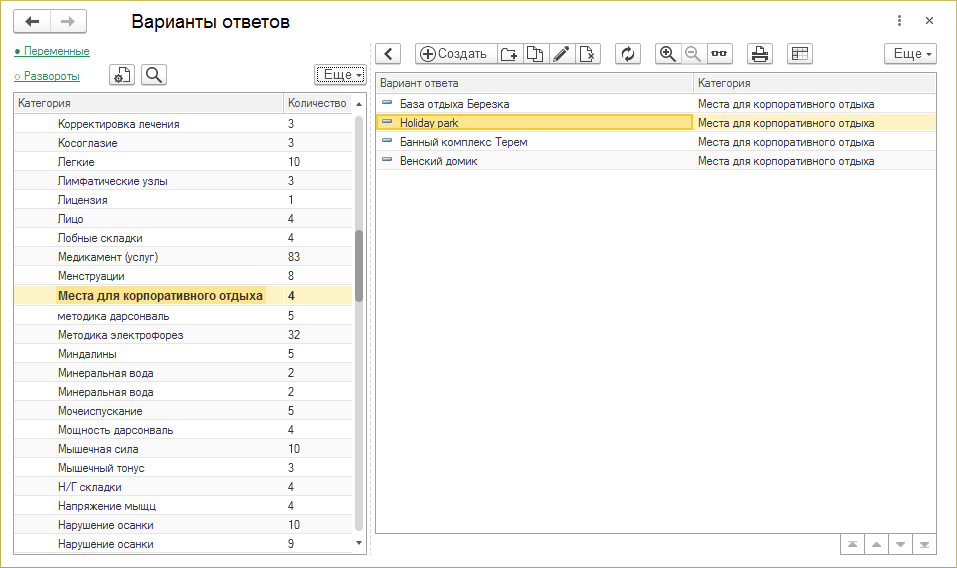Open the left panel Еще dropdown
The image size is (957, 568).
tap(340, 75)
